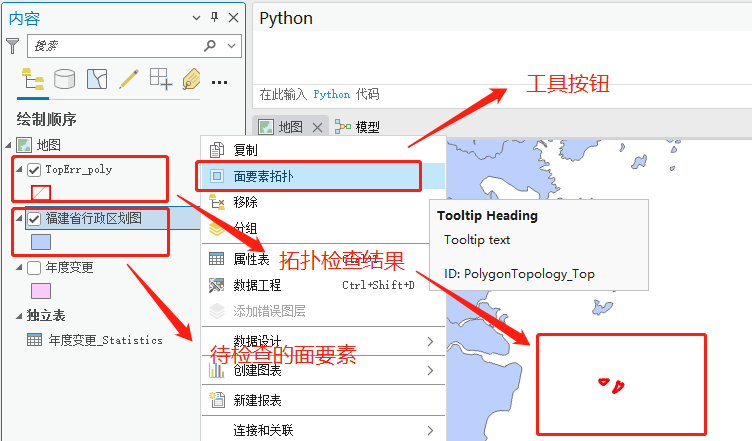Click the List By Data Source cylinder icon
752x441 pixels.
[x=64, y=79]
